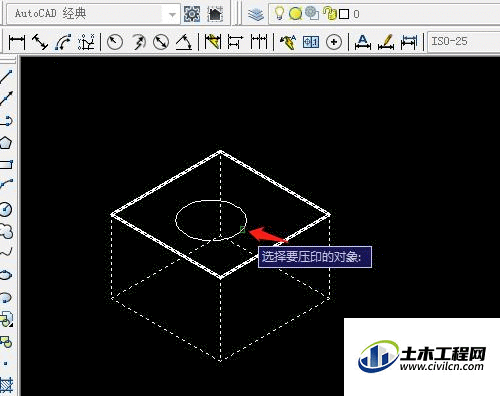Viewport: 500px width, 396px height.
Task: Click the layer 0 color square
Action: (344, 14)
